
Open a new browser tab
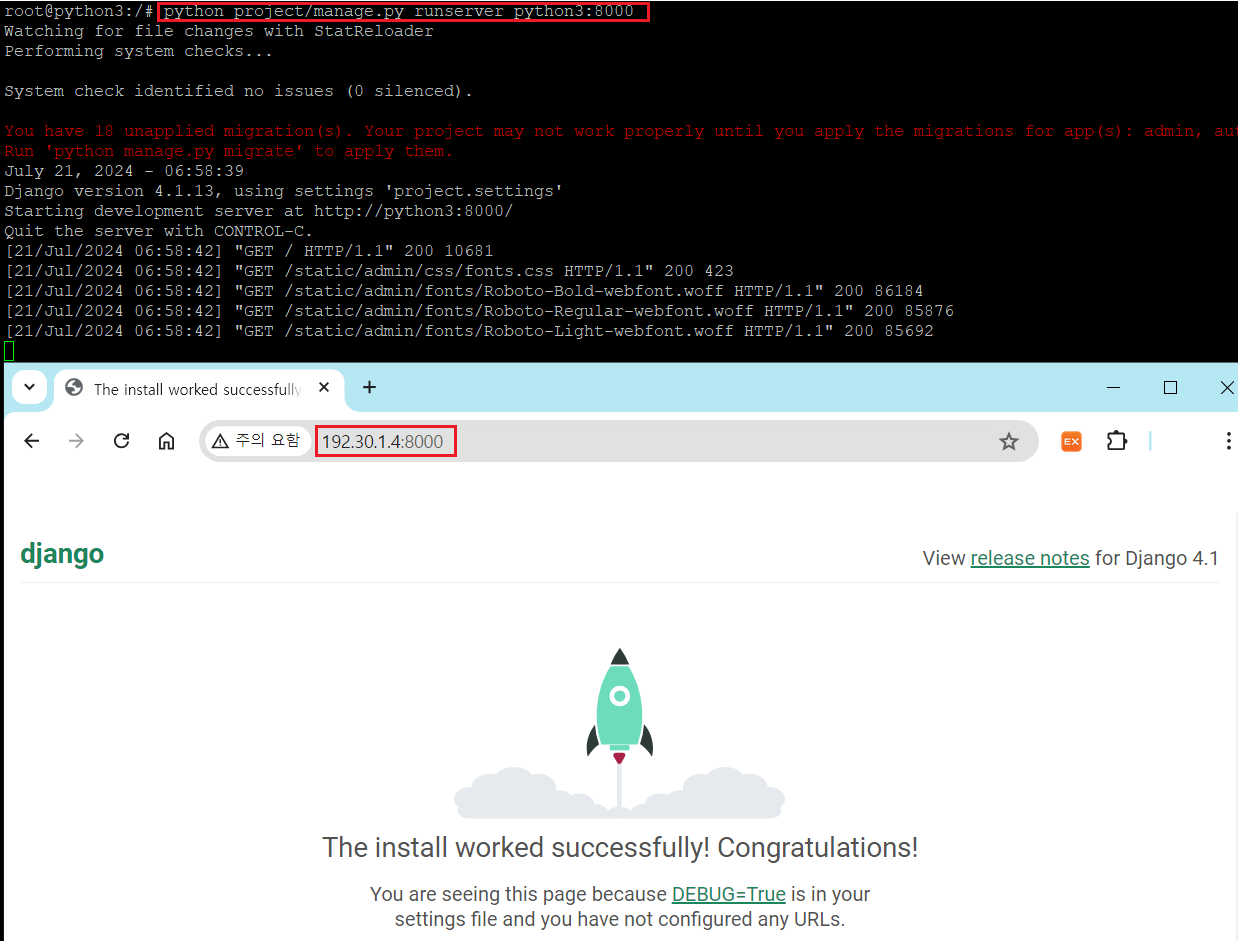369,388
